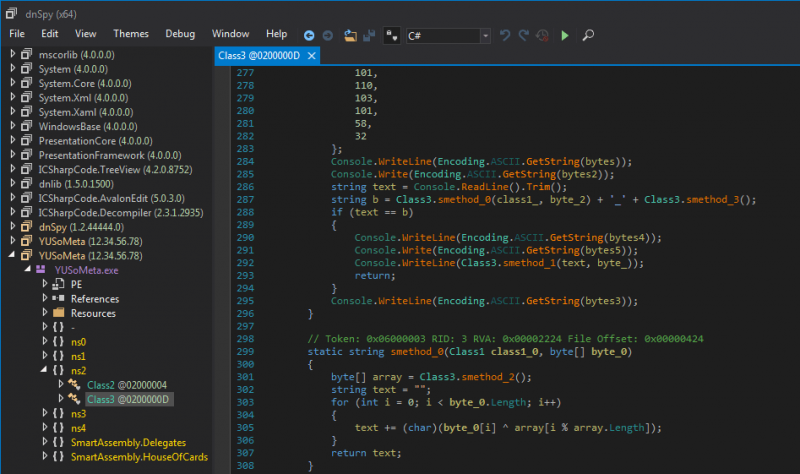Click the navigate forward arrow icon

(x=327, y=35)
